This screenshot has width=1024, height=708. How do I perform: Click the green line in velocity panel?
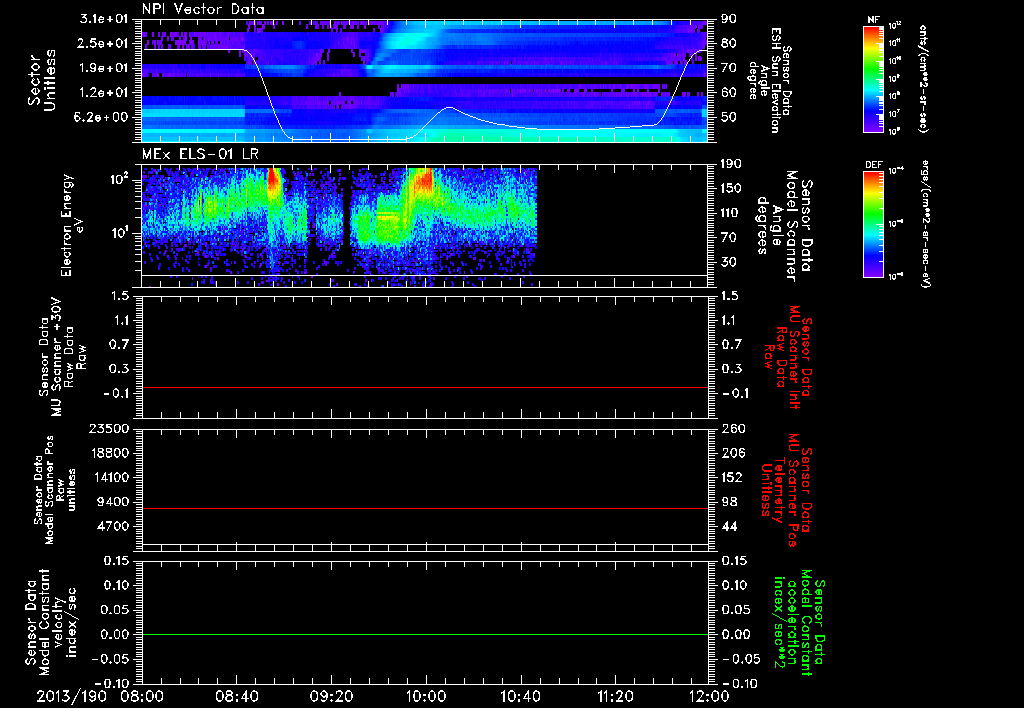(424, 634)
